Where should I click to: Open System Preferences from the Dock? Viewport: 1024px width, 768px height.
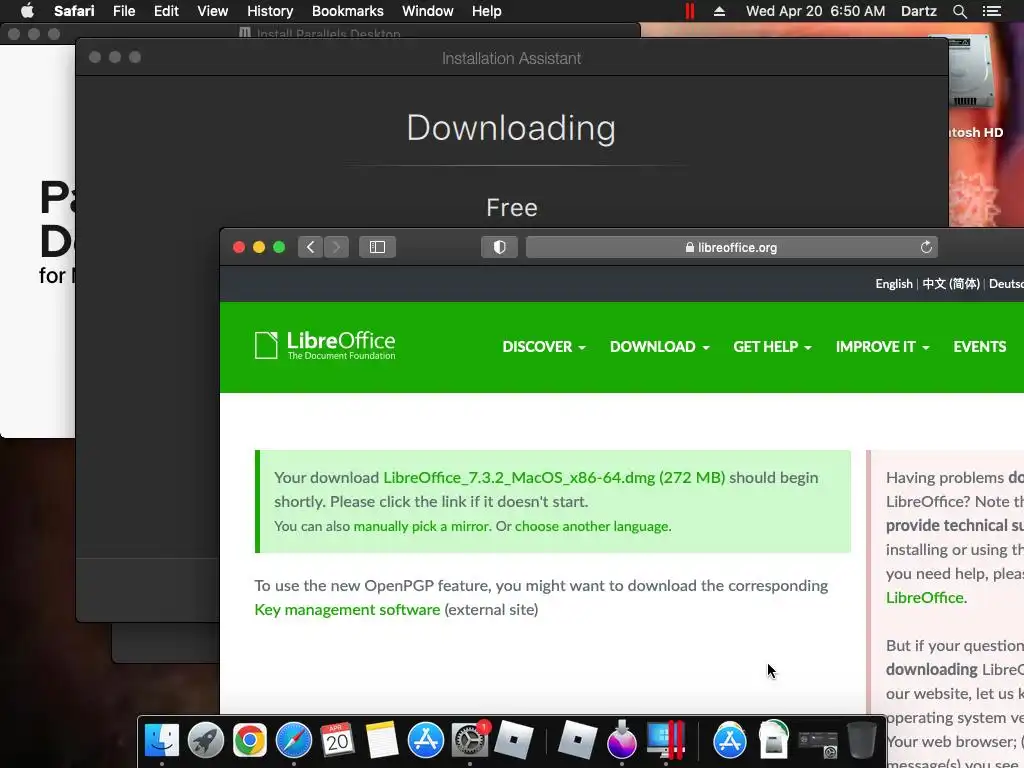pyautogui.click(x=470, y=741)
